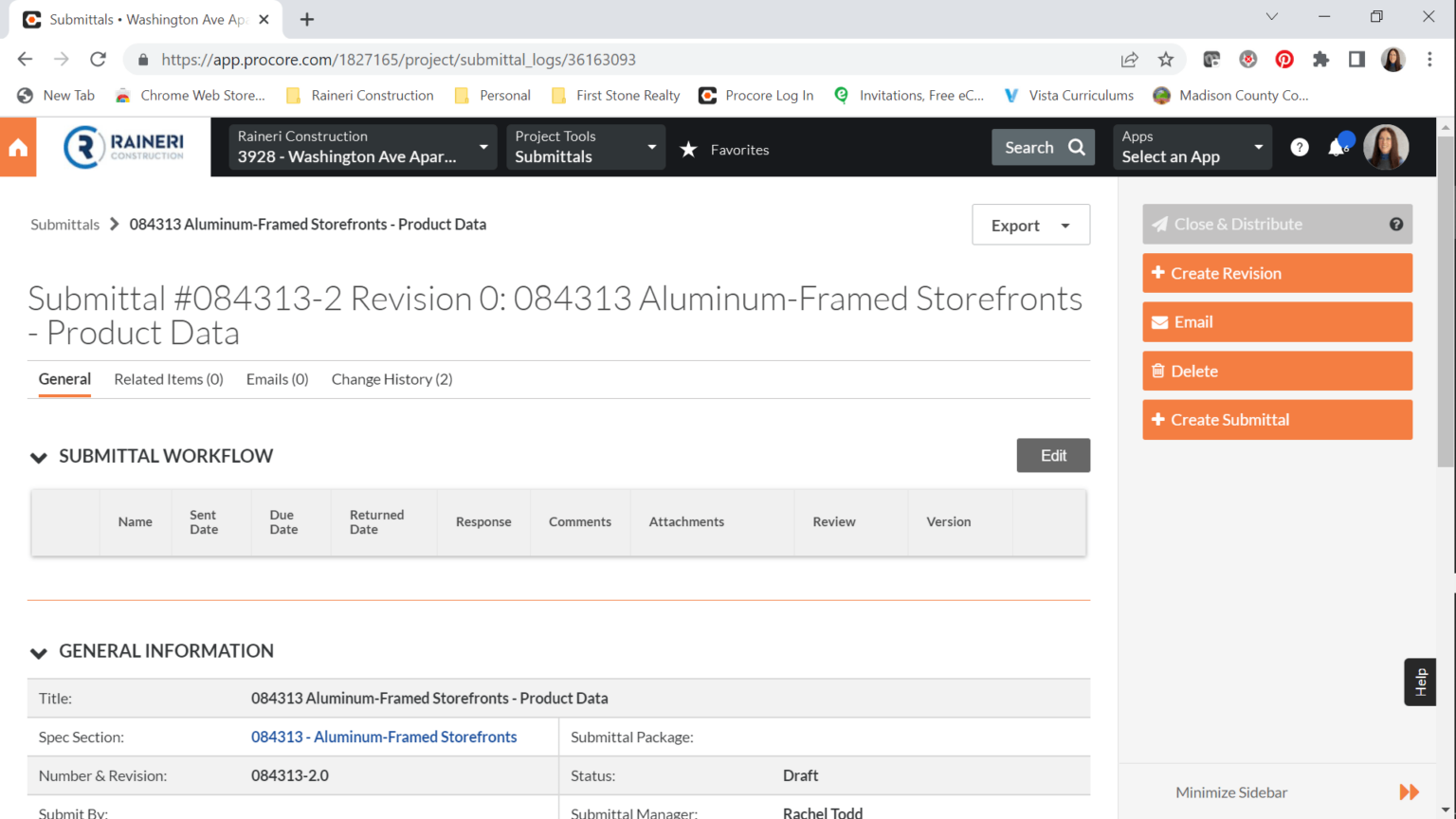Switch to the Change History (2) tab
Viewport: 1456px width, 819px height.
pos(391,379)
